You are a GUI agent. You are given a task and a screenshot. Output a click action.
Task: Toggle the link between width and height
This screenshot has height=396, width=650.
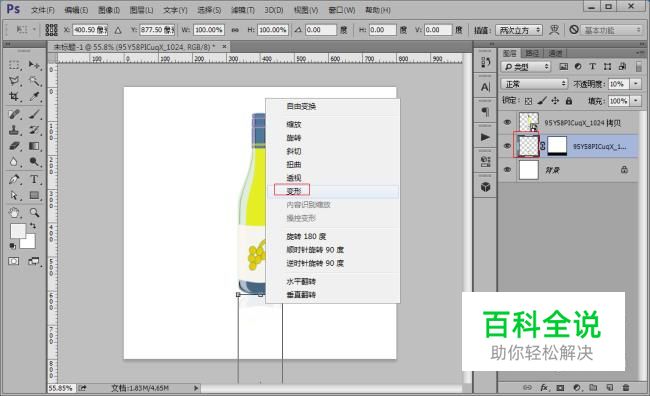[235, 30]
